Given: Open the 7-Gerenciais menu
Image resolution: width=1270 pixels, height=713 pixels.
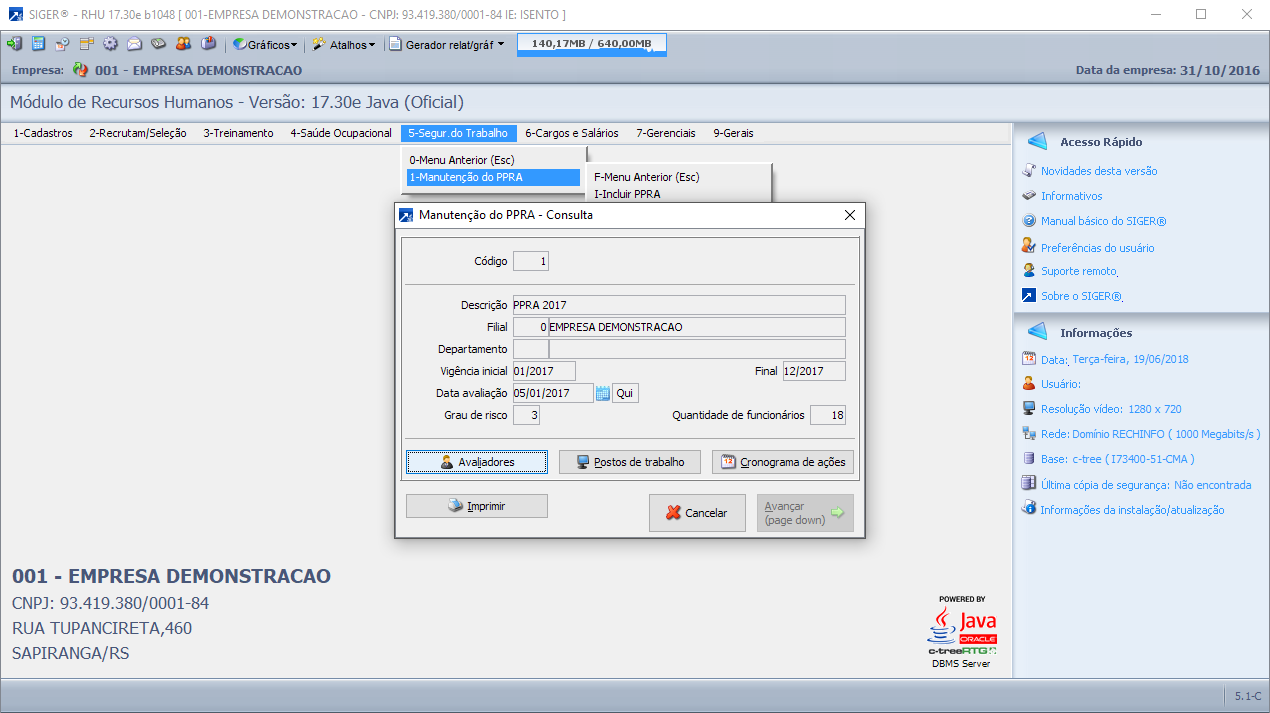Looking at the screenshot, I should [666, 133].
